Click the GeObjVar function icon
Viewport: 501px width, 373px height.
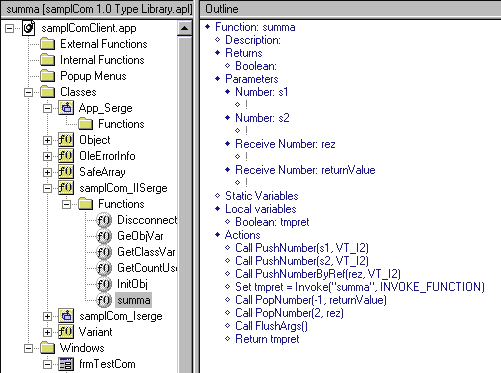point(104,236)
